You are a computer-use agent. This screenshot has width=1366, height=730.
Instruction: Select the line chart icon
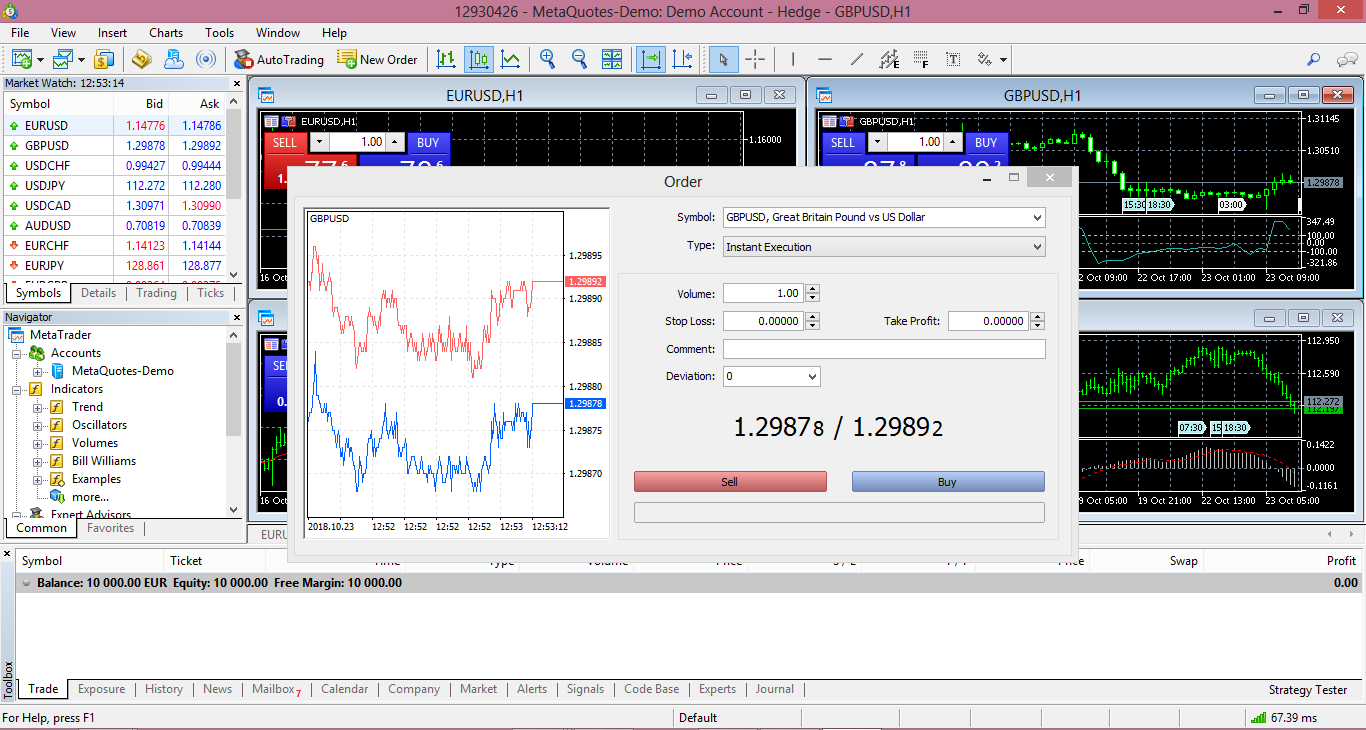(511, 59)
